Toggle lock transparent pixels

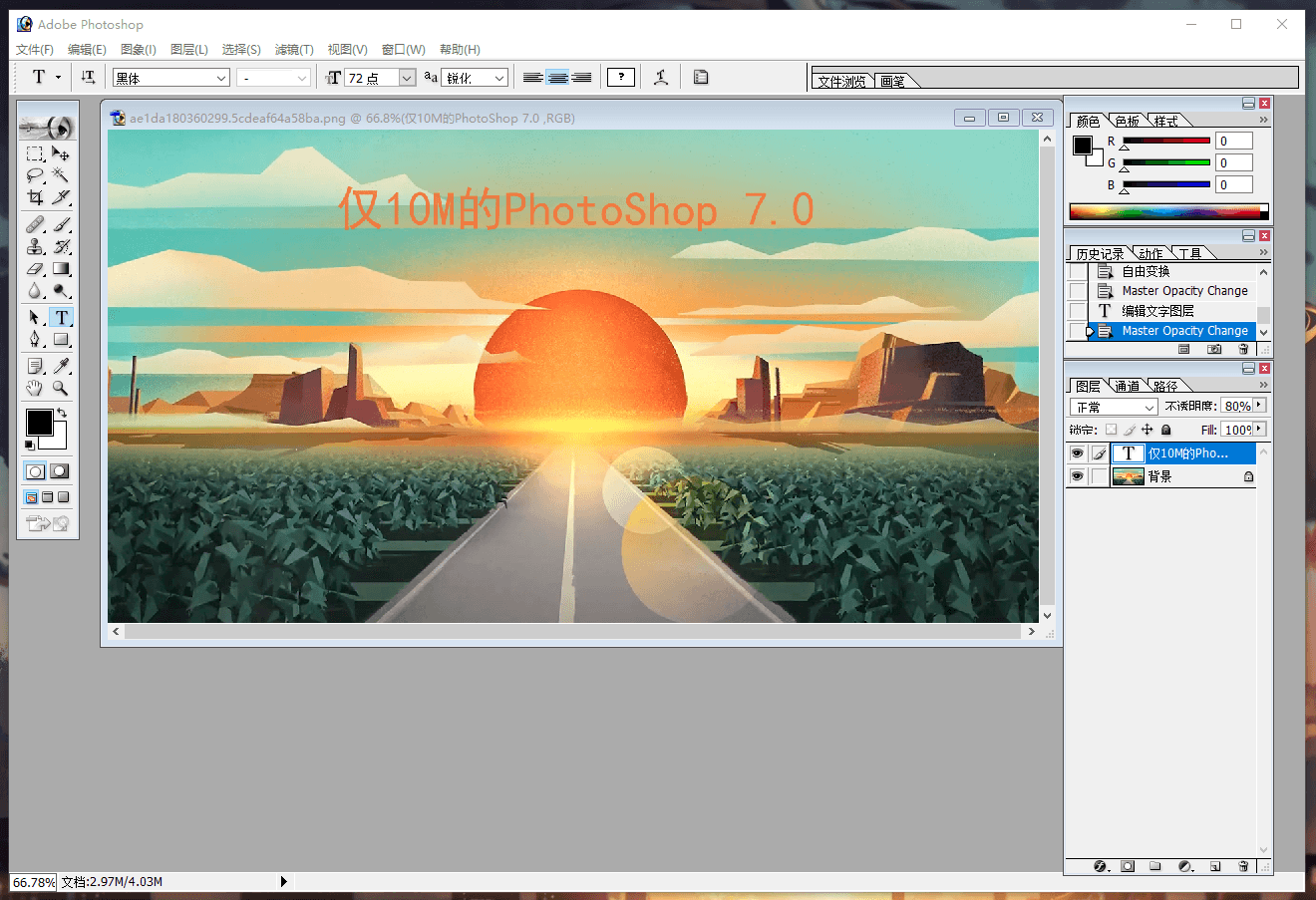pos(1111,430)
